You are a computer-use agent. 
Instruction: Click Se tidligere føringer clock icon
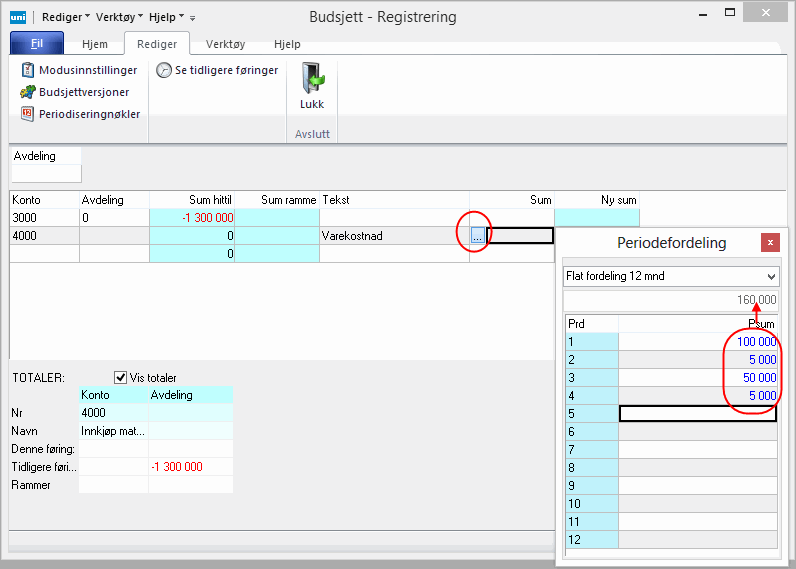coord(164,70)
